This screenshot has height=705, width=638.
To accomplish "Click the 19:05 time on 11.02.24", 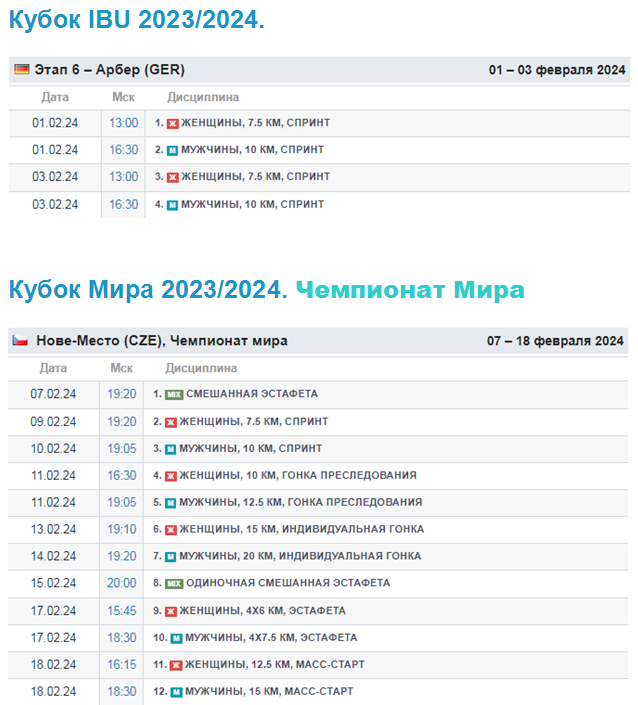I will [x=122, y=503].
